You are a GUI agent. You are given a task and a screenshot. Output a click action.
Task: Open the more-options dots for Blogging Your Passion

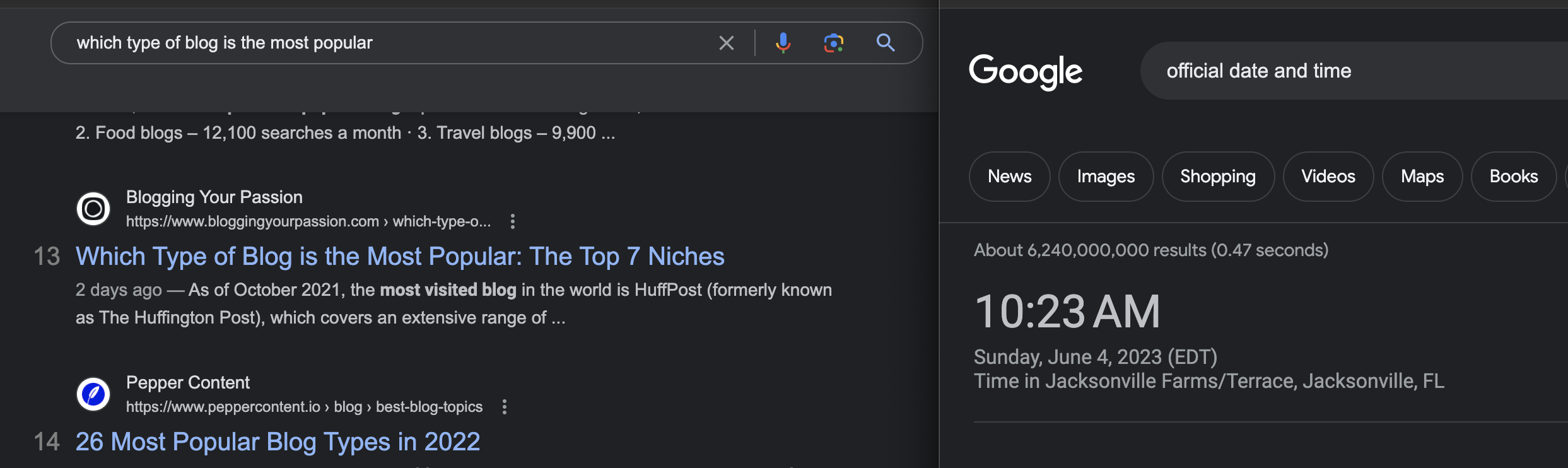513,221
